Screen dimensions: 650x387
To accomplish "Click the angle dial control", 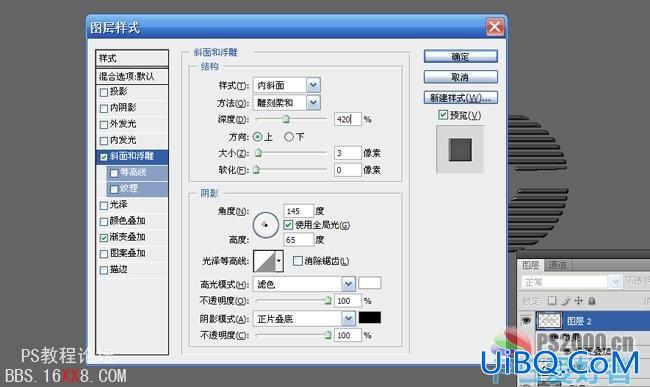I will [265, 225].
